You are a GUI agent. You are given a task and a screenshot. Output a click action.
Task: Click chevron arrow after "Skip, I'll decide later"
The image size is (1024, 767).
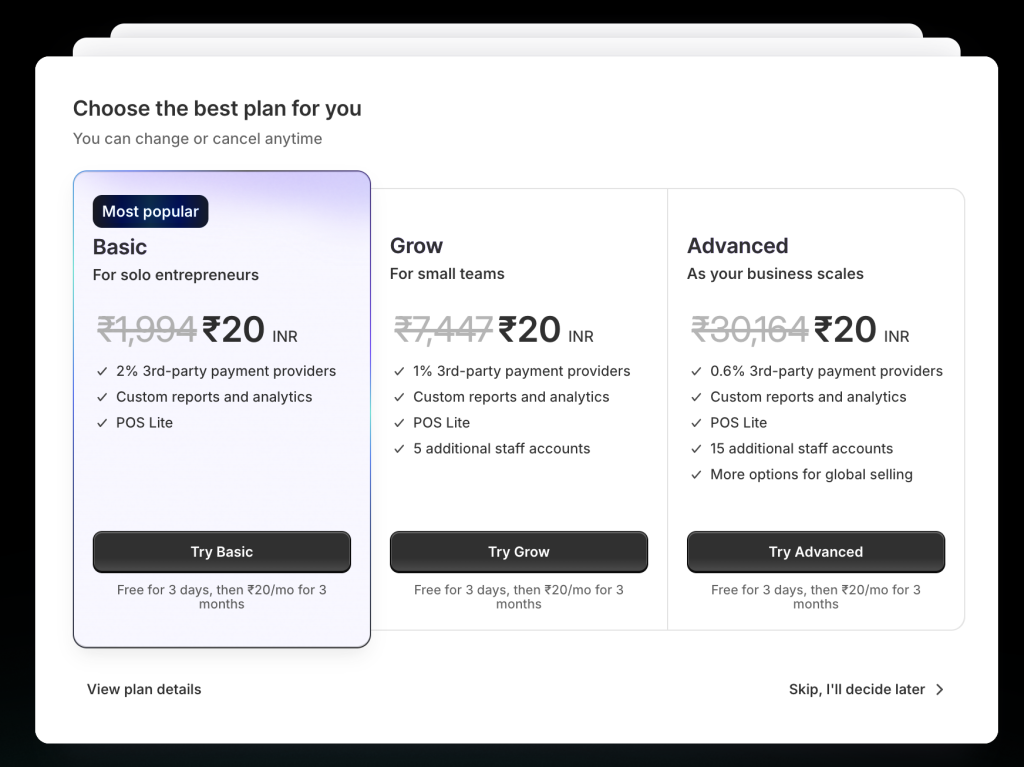click(938, 689)
